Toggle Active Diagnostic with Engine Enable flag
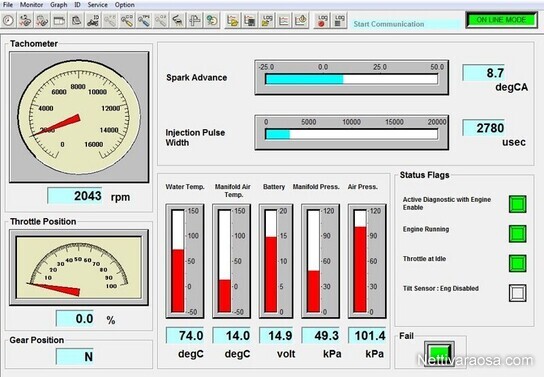The height and width of the screenshot is (377, 544). pos(517,204)
